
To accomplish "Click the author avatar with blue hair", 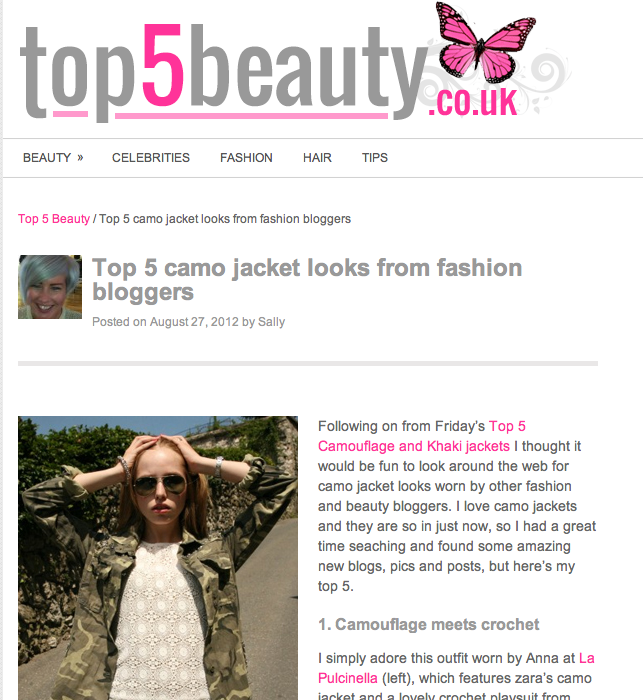I will pyautogui.click(x=50, y=287).
